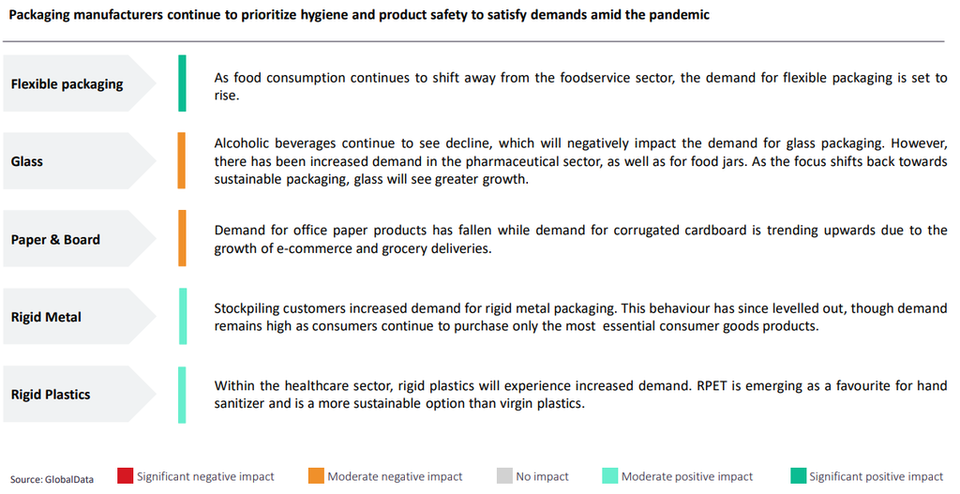Click the Source: GlobalData text
The width and height of the screenshot is (960, 494).
tap(52, 479)
